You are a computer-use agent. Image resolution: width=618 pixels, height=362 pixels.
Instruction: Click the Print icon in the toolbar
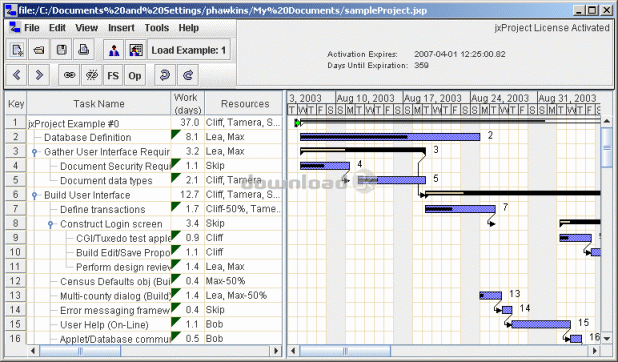click(x=84, y=50)
